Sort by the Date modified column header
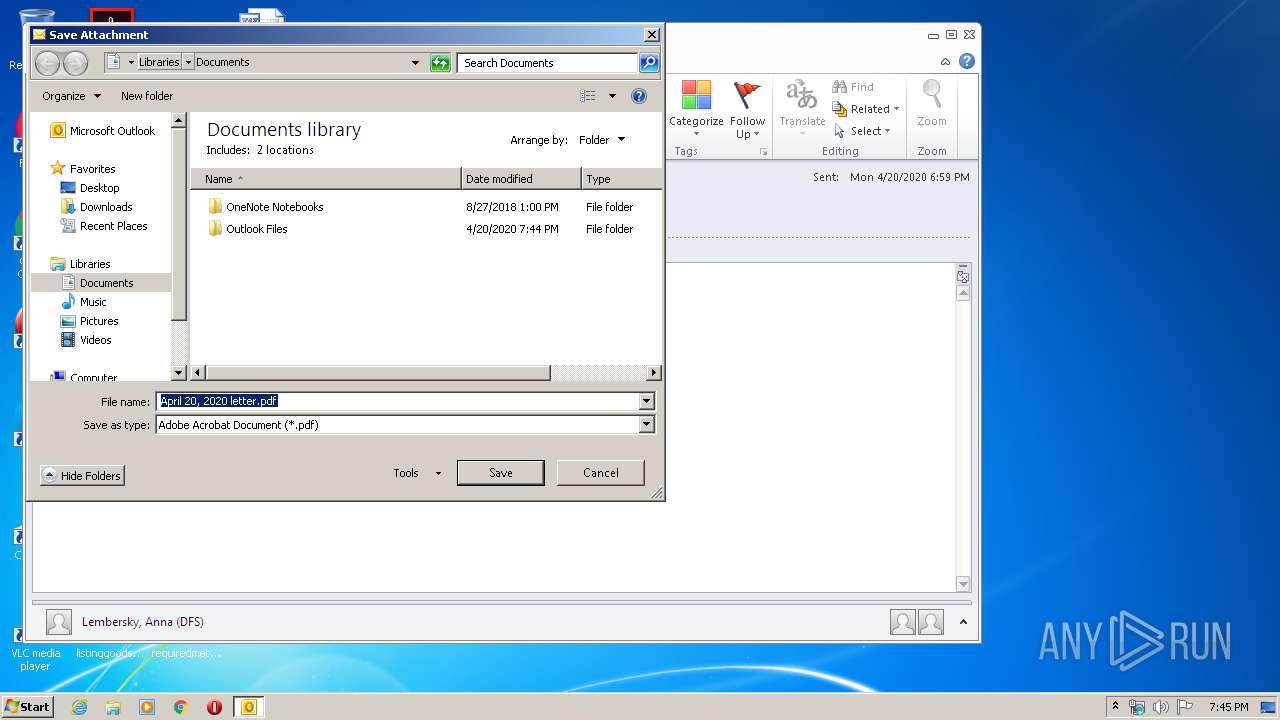1280x720 pixels. point(521,179)
